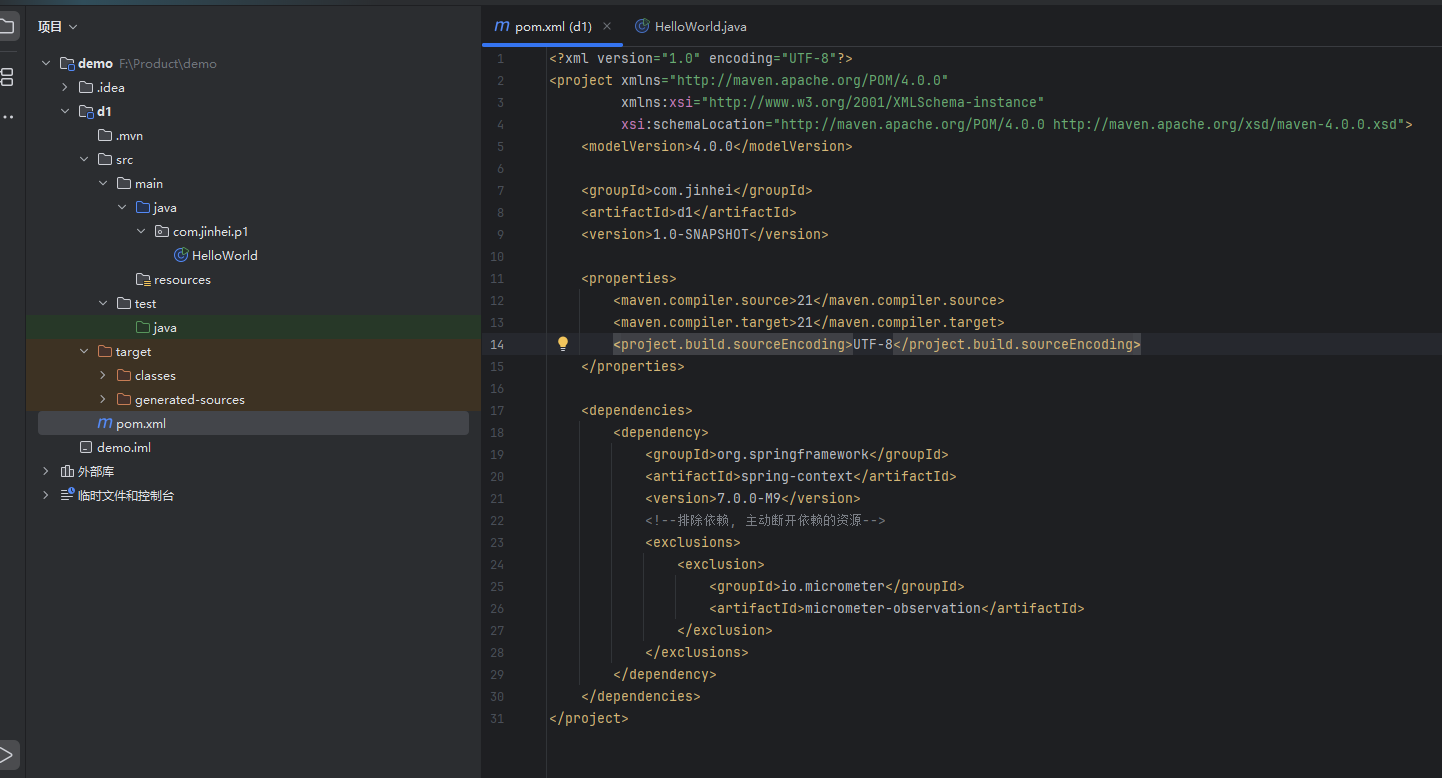
Task: Click the demo module folder icon
Action: [67, 63]
